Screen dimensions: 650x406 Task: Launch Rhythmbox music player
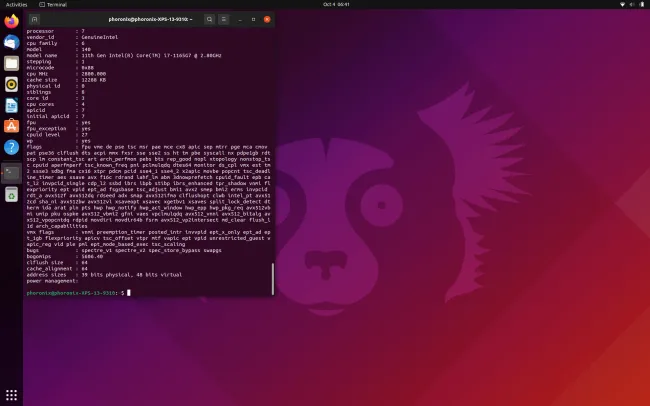click(x=11, y=84)
